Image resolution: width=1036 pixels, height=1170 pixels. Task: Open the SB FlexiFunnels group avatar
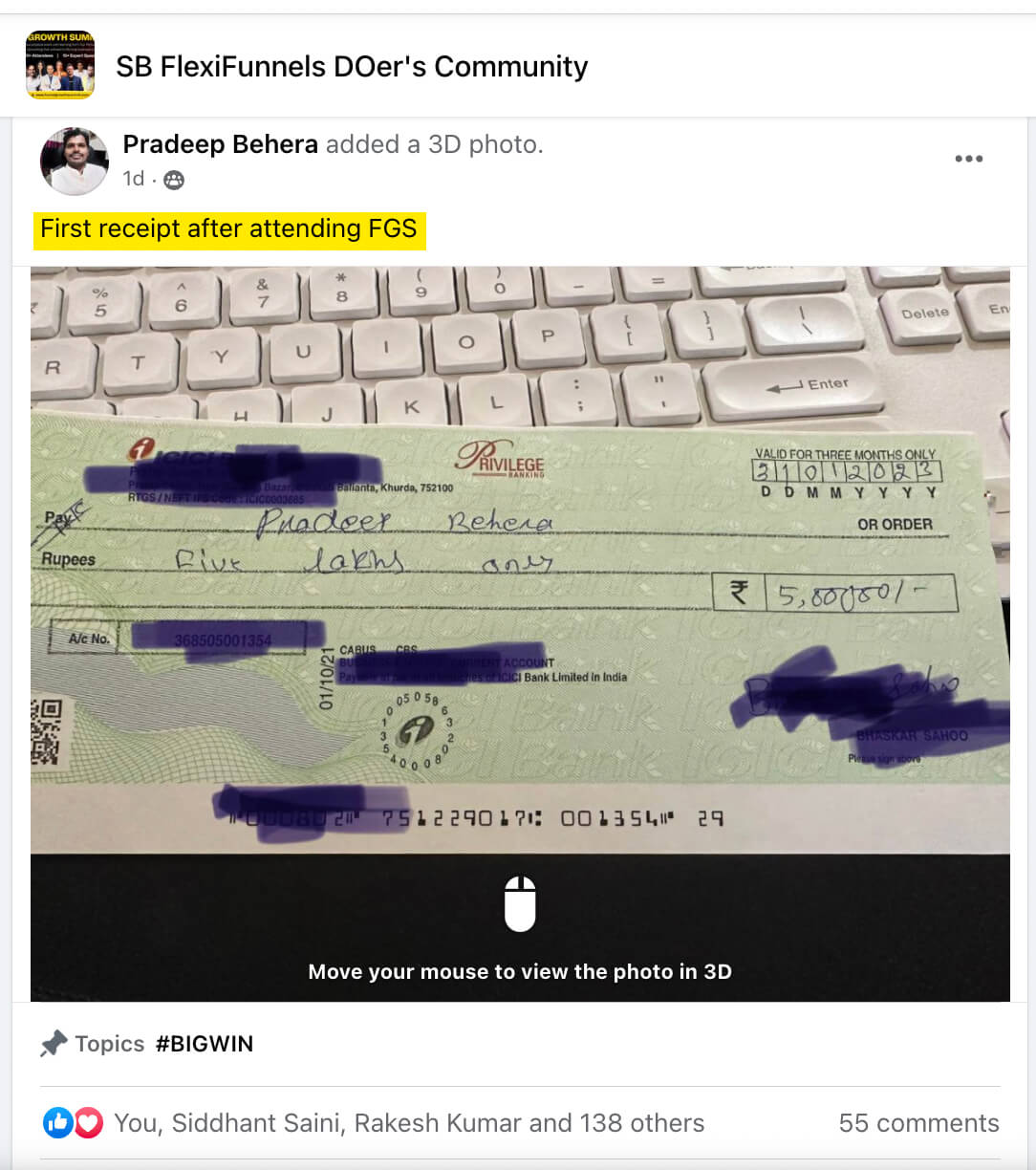coord(60,65)
